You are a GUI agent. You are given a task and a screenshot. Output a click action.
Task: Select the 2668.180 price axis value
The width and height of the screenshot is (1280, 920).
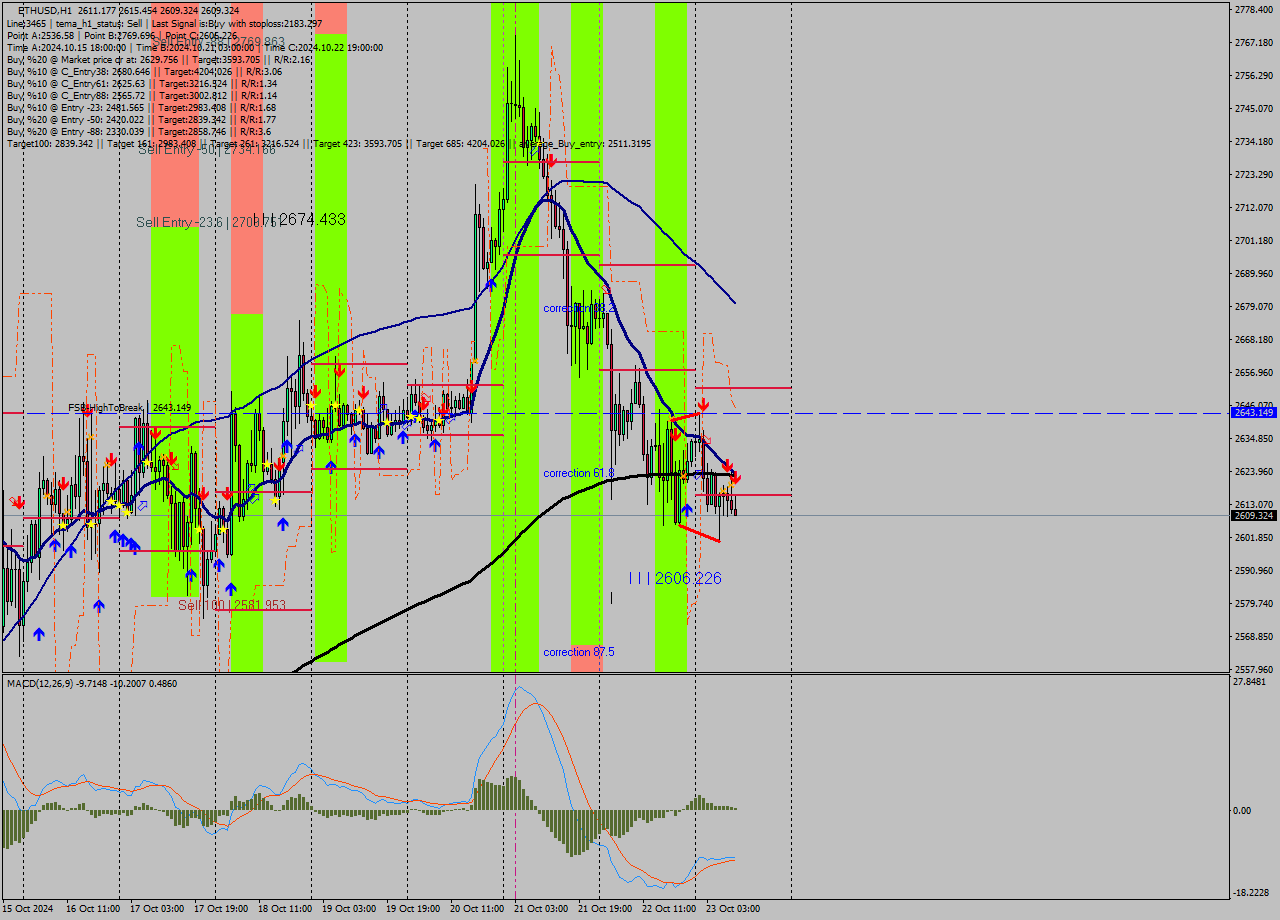(1254, 339)
